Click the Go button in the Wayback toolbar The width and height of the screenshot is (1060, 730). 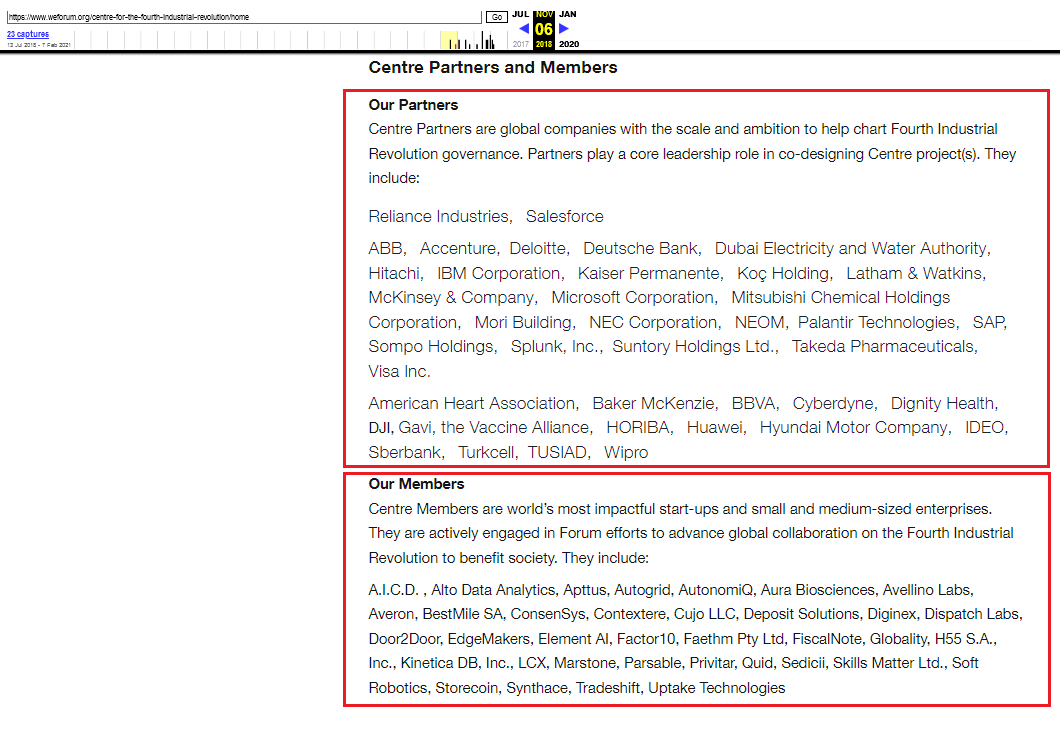click(497, 17)
